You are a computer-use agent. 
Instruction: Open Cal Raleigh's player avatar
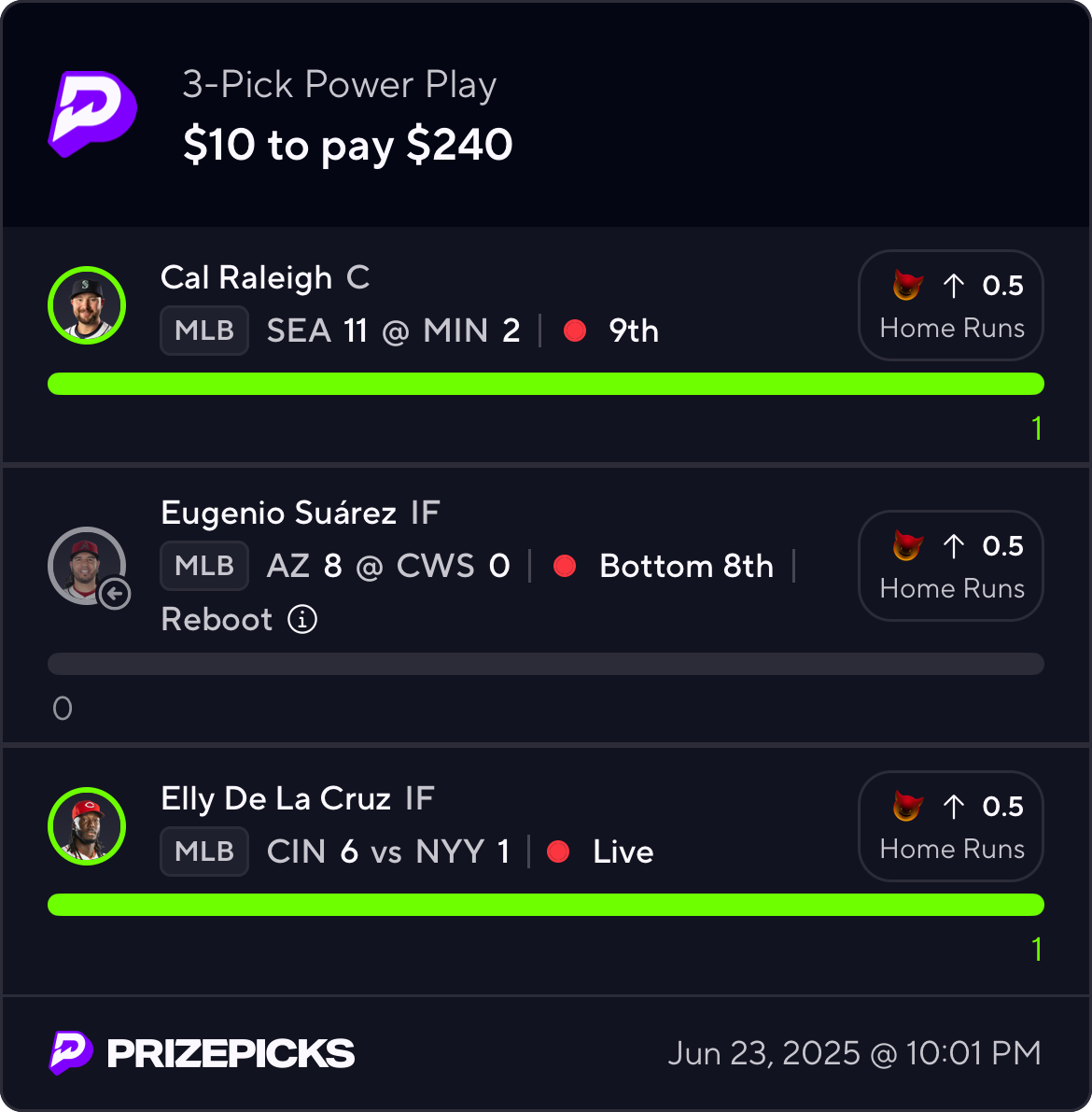point(87,305)
